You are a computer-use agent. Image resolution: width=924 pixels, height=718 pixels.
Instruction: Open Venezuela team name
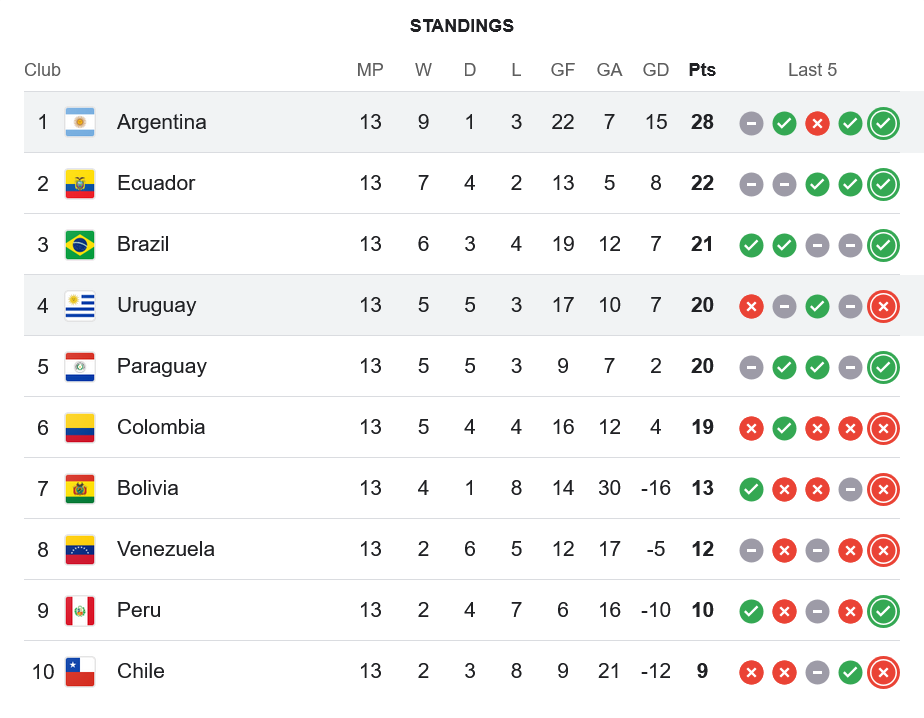pyautogui.click(x=166, y=549)
